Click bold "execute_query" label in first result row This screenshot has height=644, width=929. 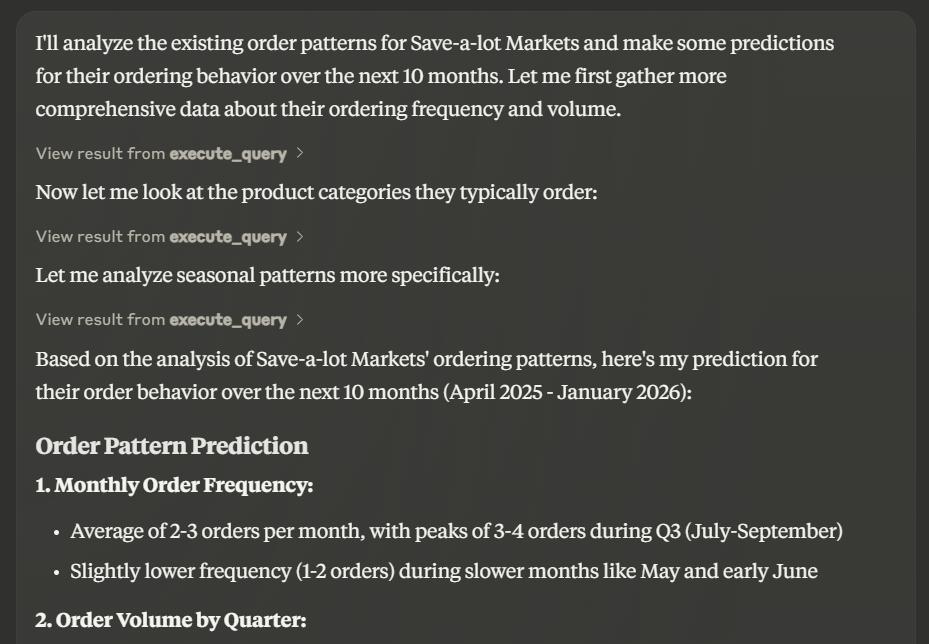click(228, 154)
